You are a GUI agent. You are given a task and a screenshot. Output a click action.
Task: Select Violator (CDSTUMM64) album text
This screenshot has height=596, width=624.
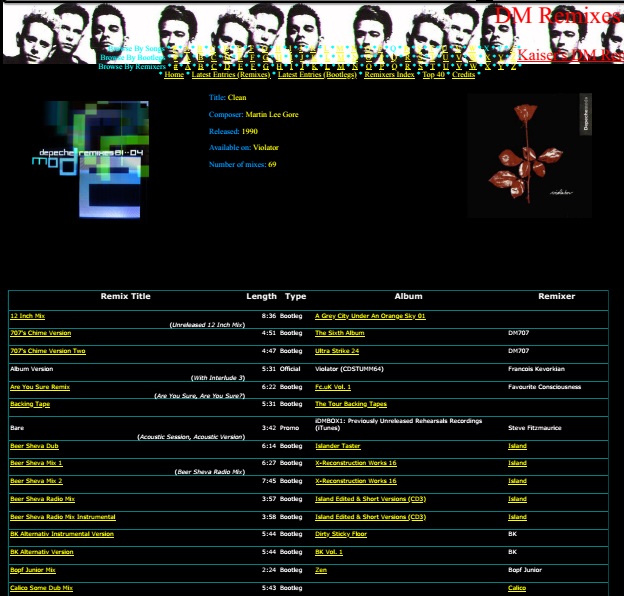click(349, 369)
